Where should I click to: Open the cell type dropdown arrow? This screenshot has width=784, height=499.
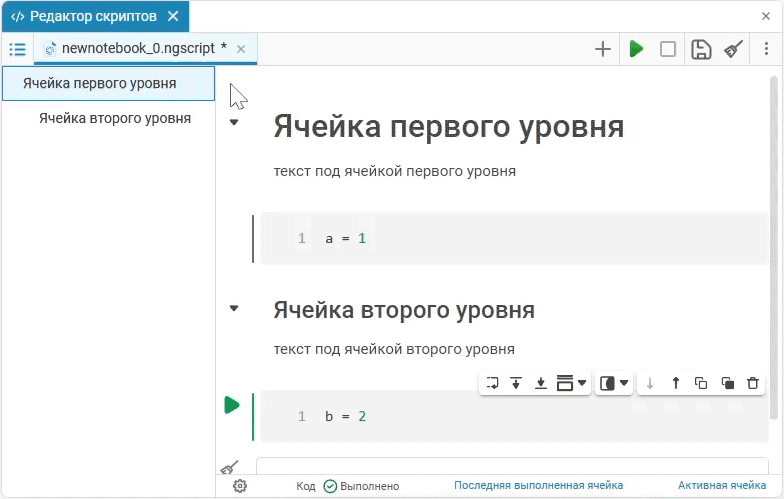pos(624,383)
